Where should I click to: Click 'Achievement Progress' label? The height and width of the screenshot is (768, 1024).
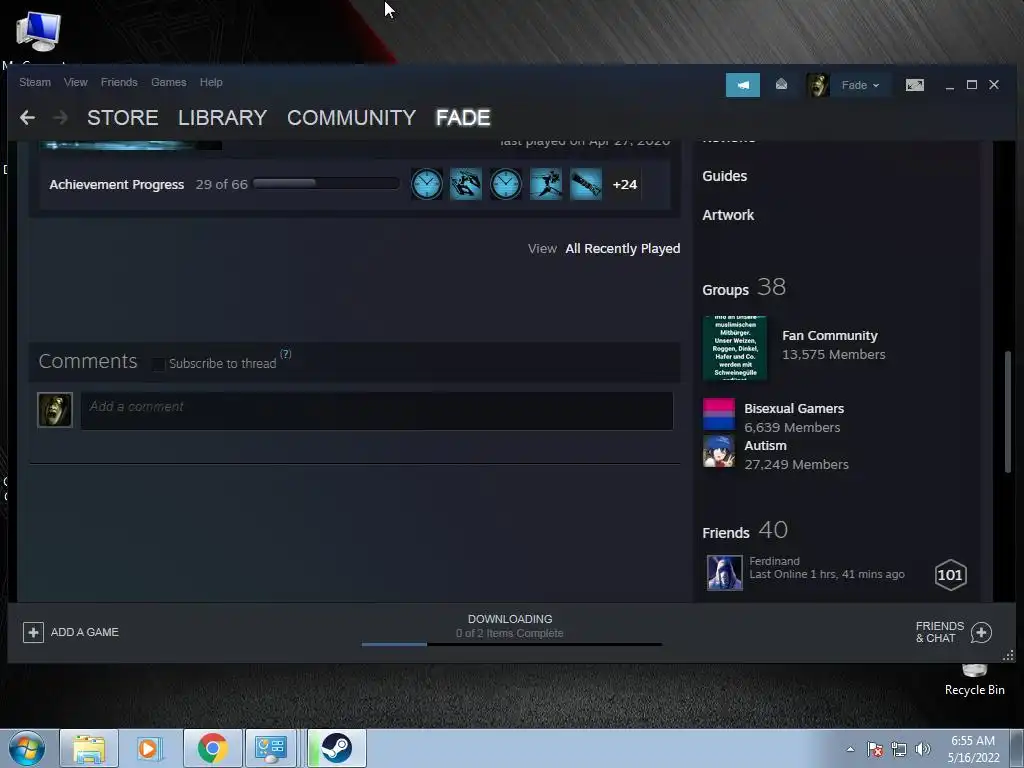point(116,185)
